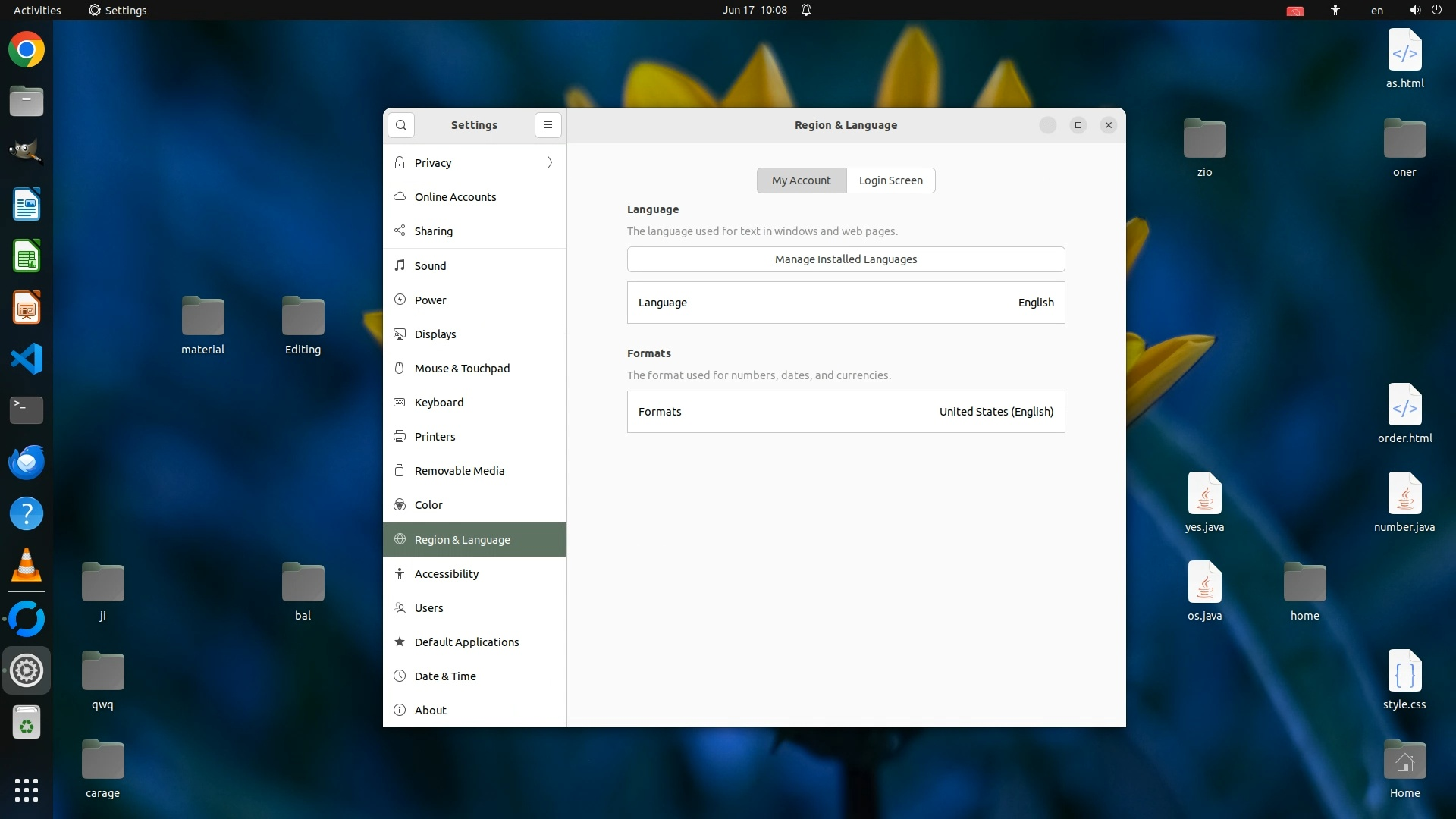Select Displays in the sidebar

pyautogui.click(x=435, y=334)
